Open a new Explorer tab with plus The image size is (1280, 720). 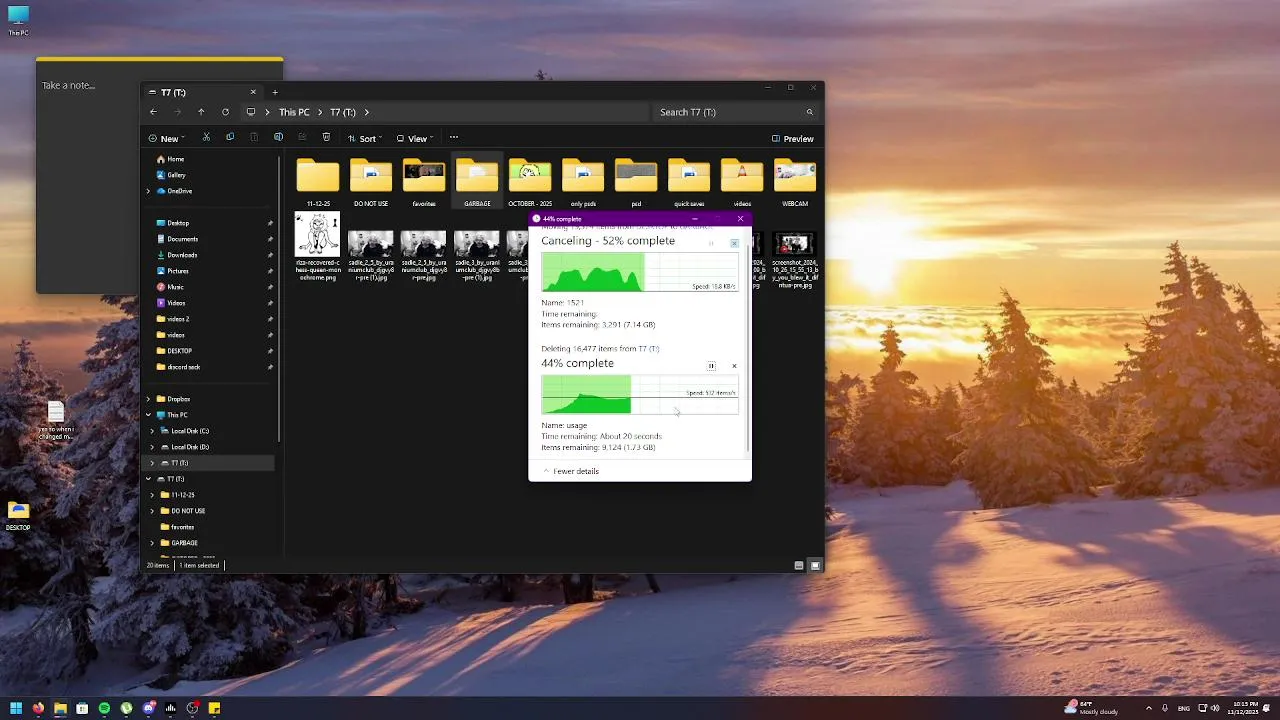(275, 92)
